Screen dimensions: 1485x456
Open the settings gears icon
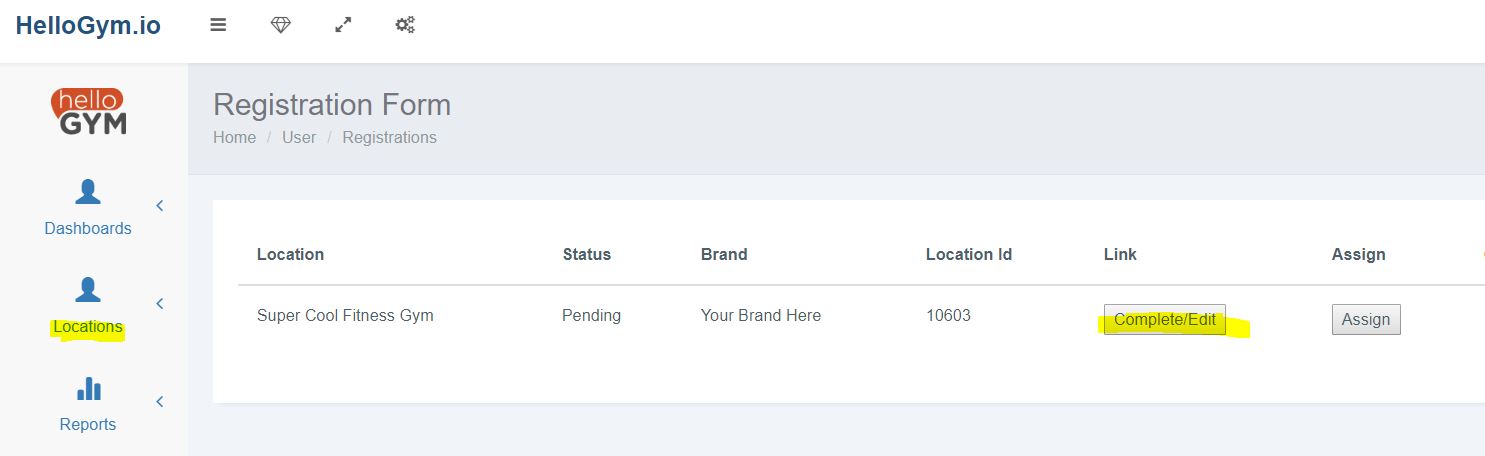click(x=405, y=26)
